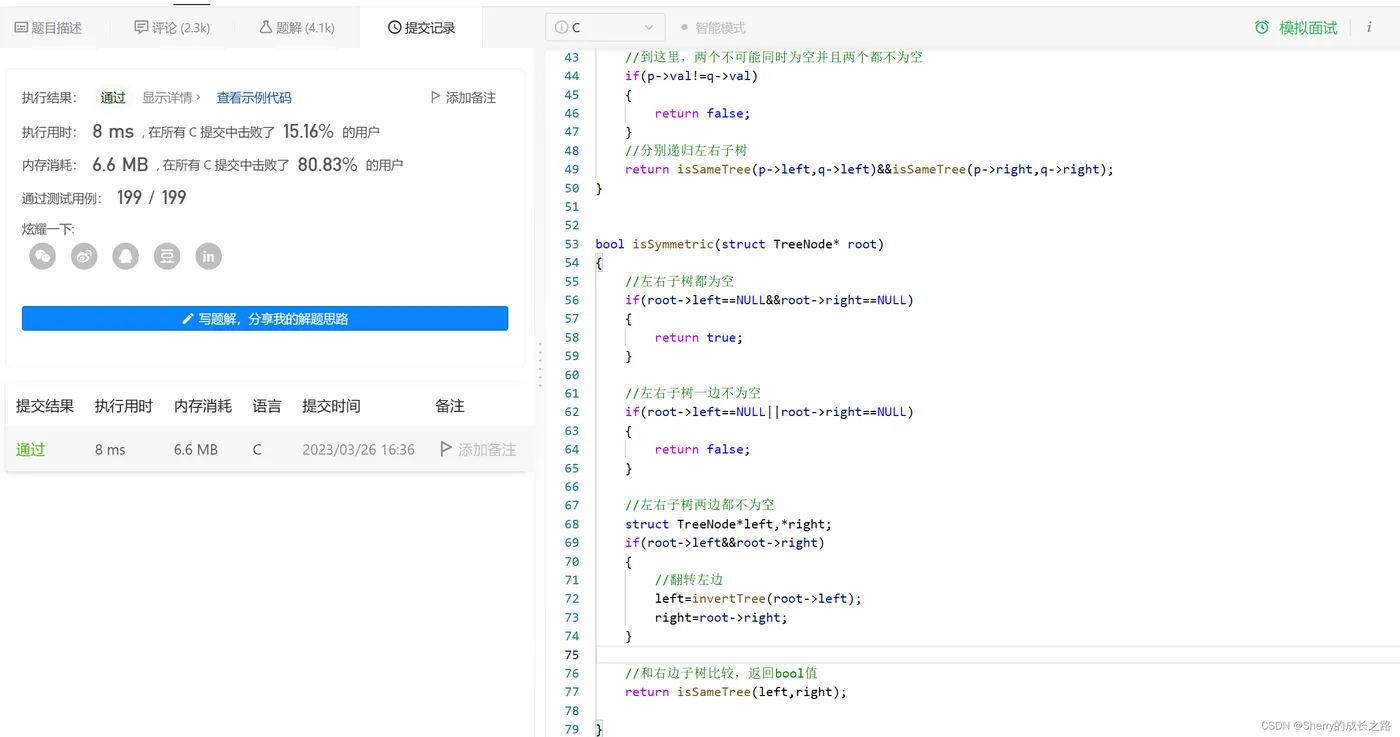Click the 8 ms cell in submission row
The width and height of the screenshot is (1400, 737).
tap(110, 450)
